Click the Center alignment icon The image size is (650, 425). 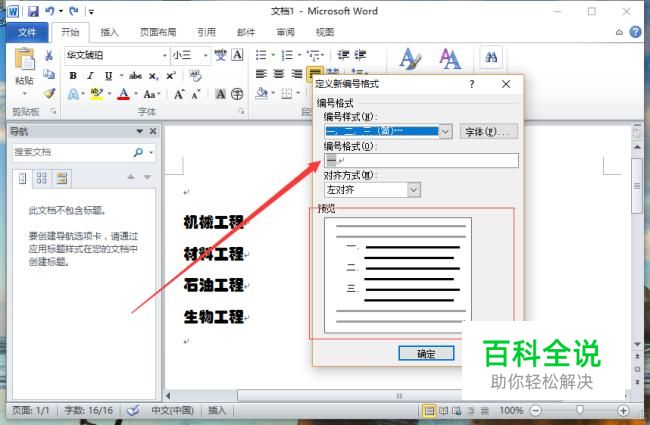279,74
